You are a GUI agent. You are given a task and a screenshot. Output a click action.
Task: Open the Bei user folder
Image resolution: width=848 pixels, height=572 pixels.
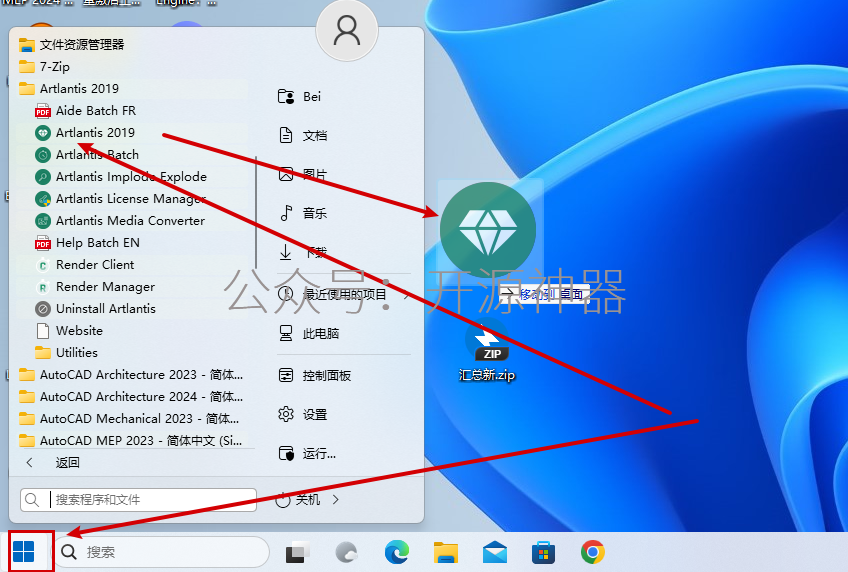[300, 97]
